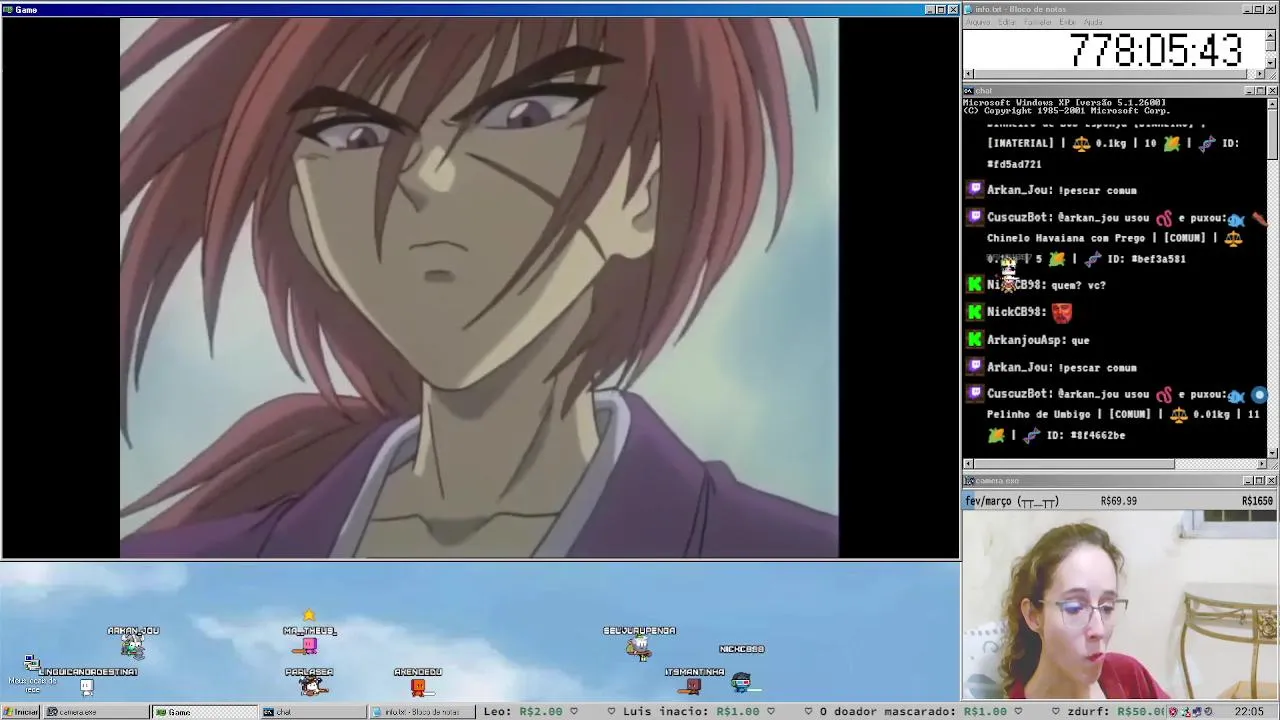The height and width of the screenshot is (720, 1280).
Task: Click the chat horizontal scrollbar right arrow
Action: click(x=1260, y=464)
